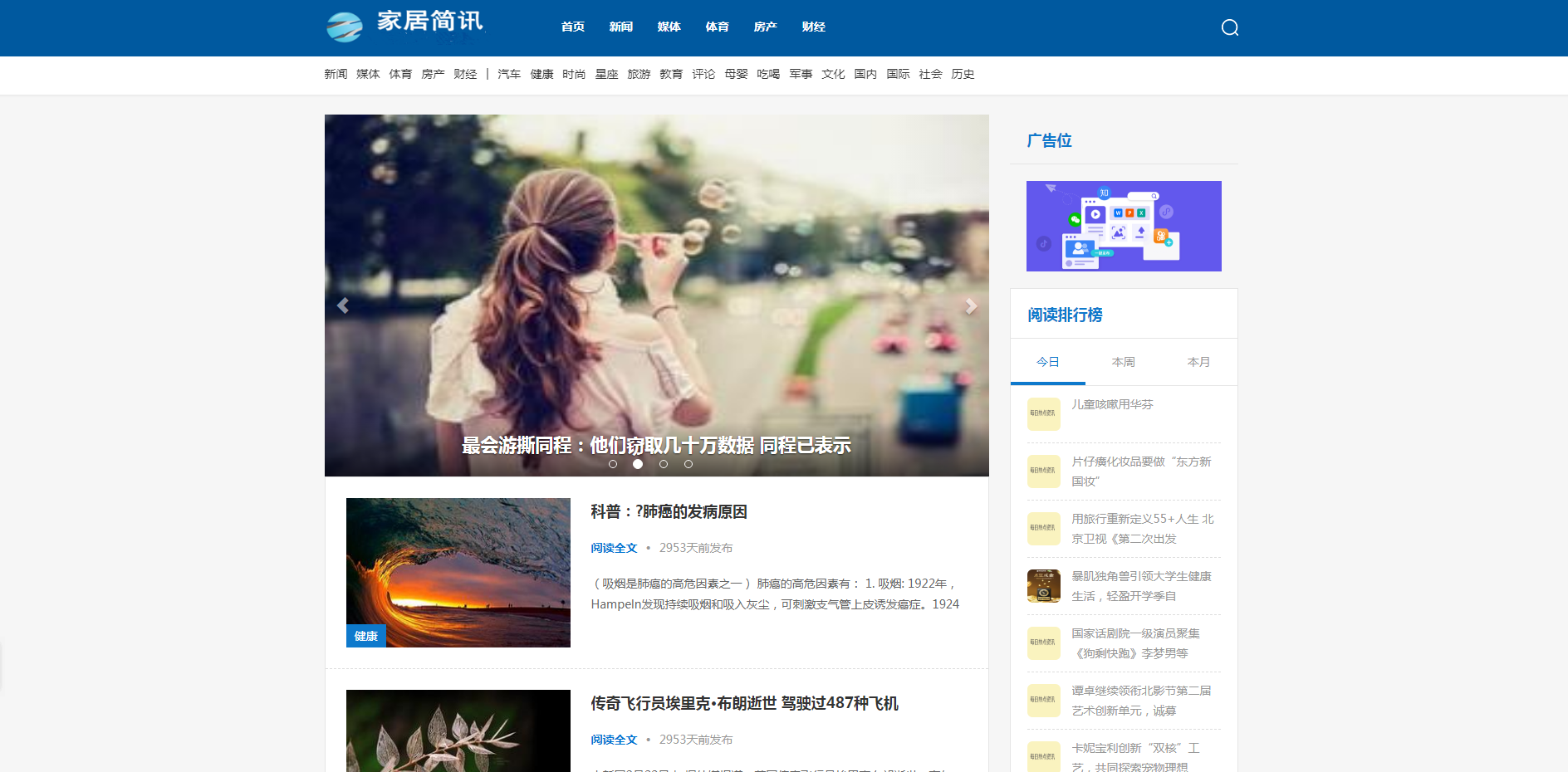Click the 健康 tag on wave thumbnail
This screenshot has height=772, width=1568.
tap(366, 636)
